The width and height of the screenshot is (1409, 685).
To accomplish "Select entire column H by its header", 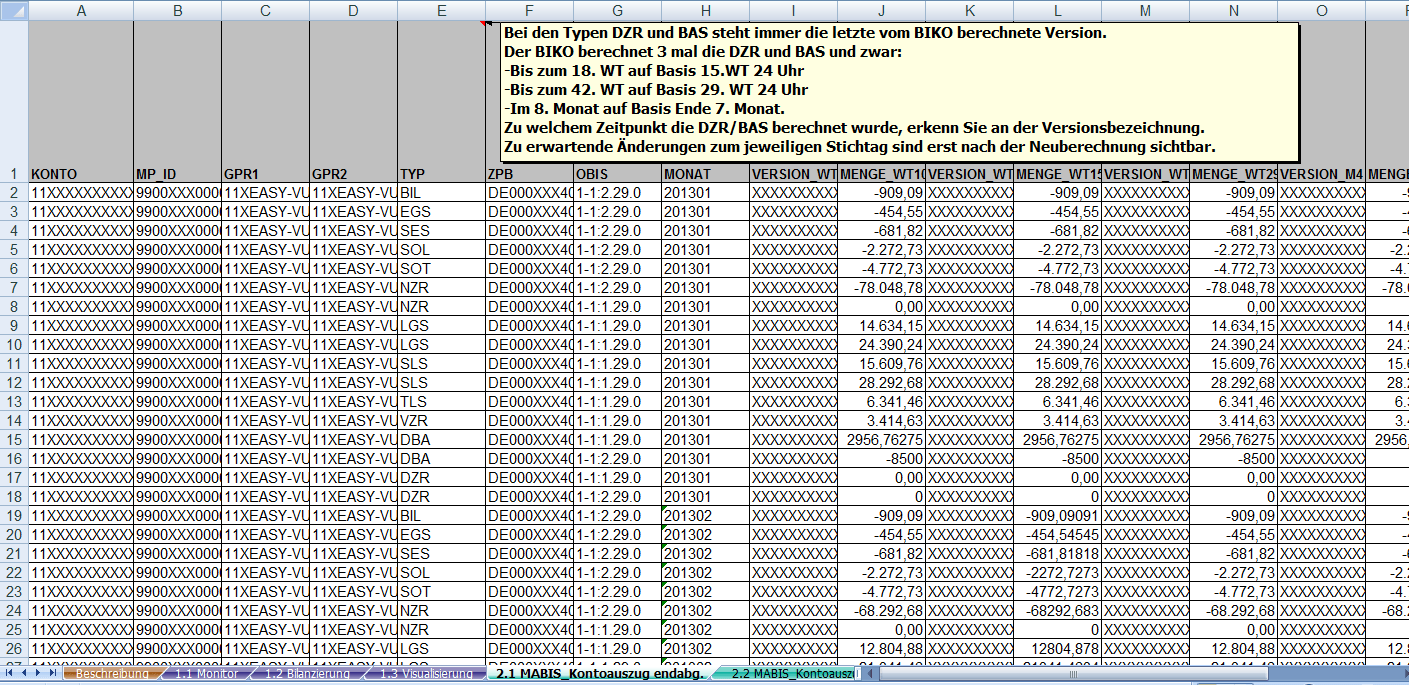I will click(x=705, y=10).
